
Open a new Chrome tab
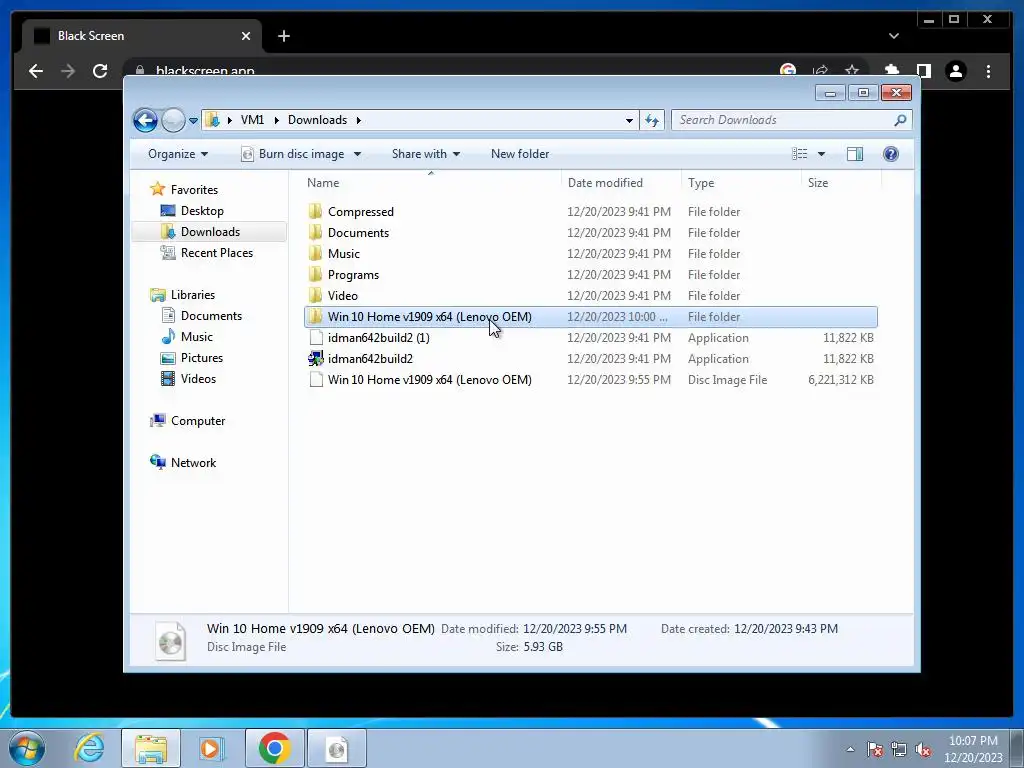click(x=283, y=36)
